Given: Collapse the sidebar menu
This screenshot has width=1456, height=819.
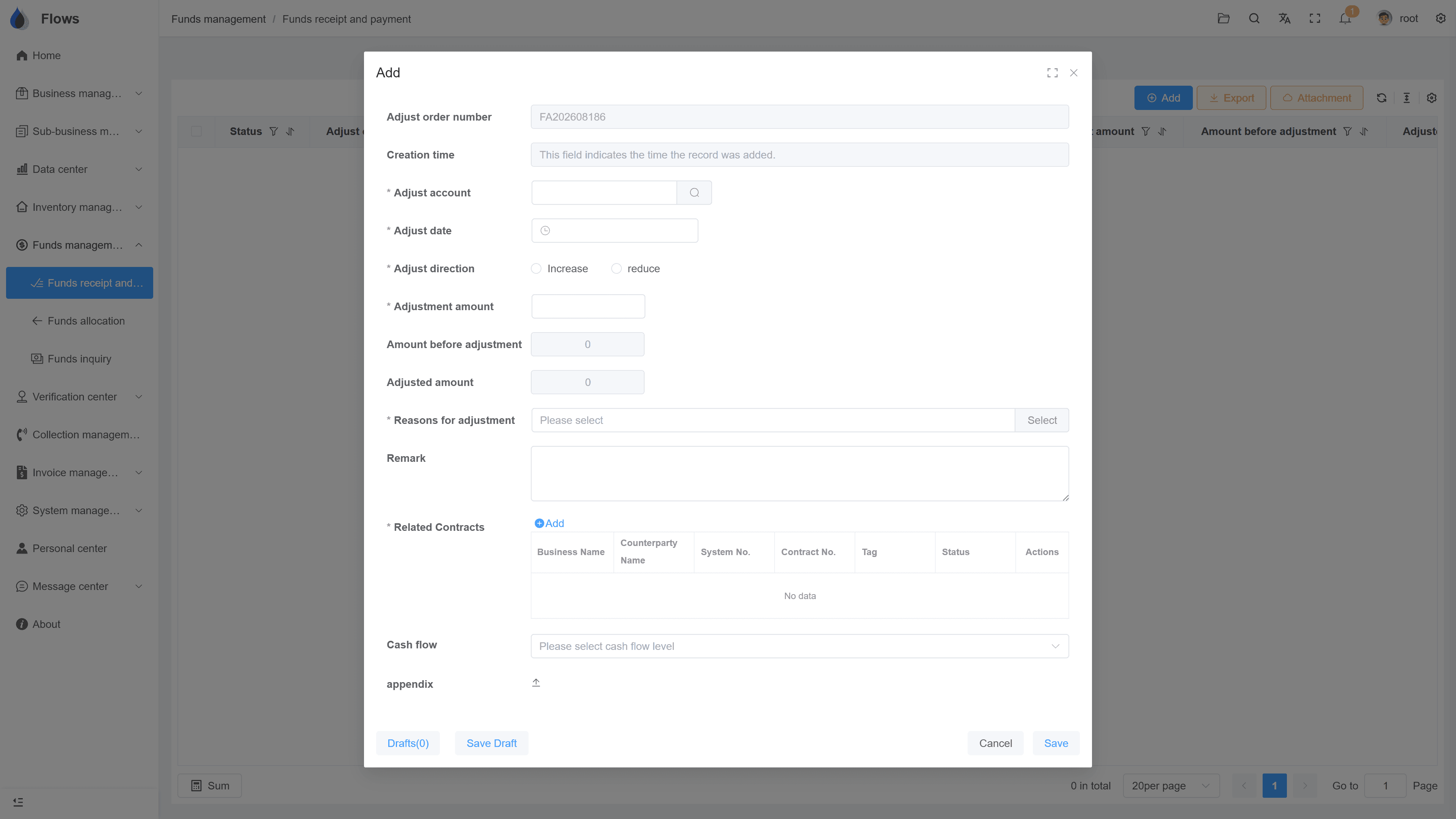Looking at the screenshot, I should click(18, 802).
